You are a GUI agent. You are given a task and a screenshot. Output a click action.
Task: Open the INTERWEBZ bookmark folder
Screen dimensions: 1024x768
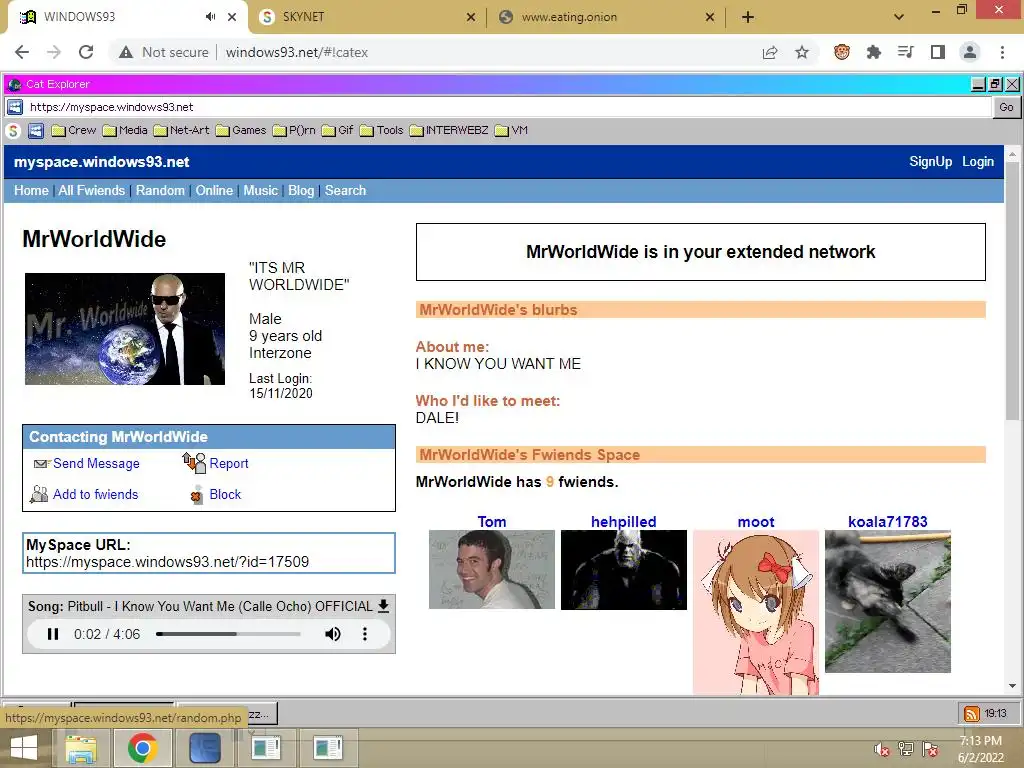[449, 131]
